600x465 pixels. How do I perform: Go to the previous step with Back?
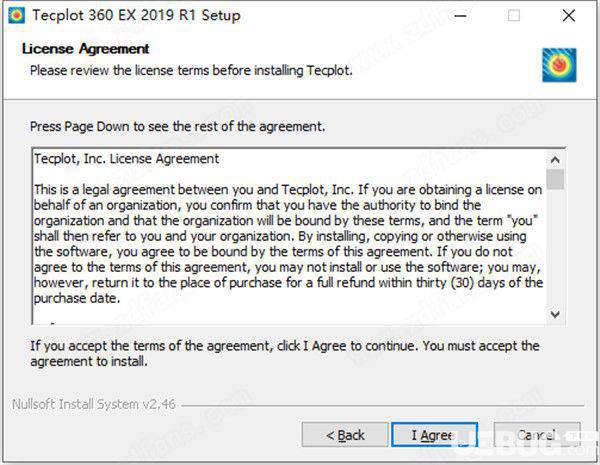(x=345, y=435)
